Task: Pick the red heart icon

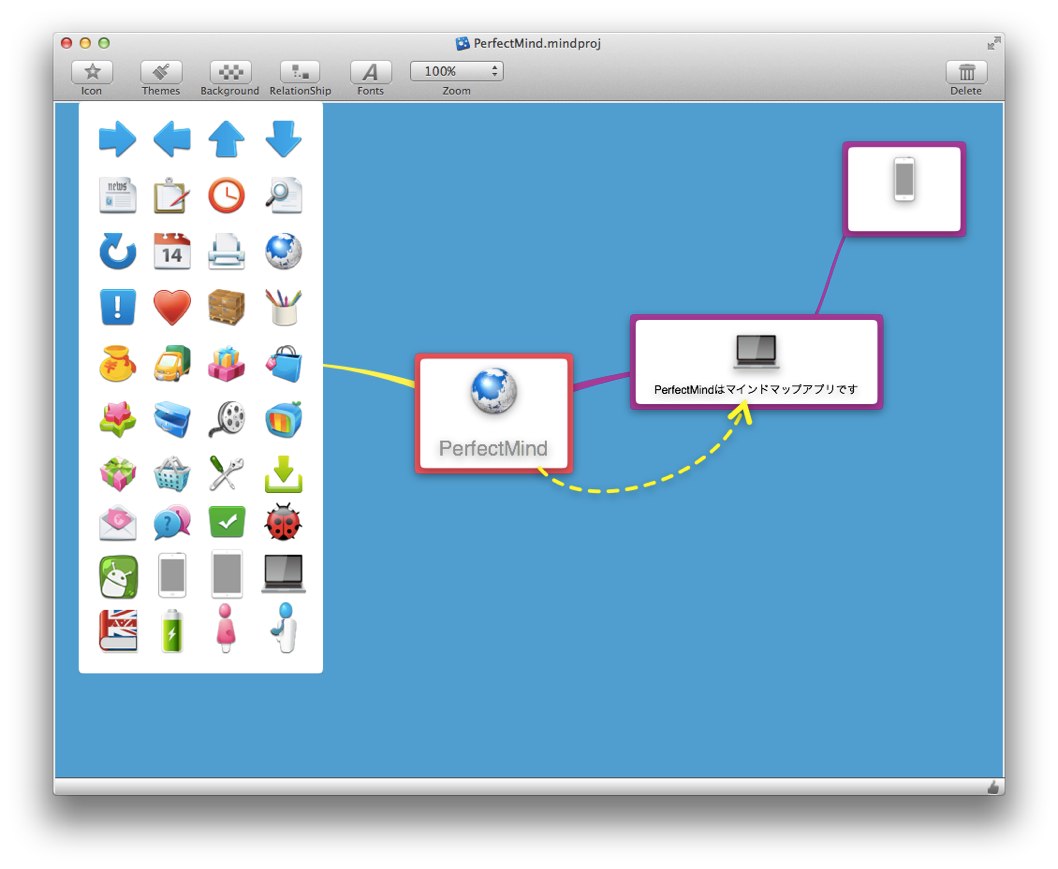Action: point(172,307)
